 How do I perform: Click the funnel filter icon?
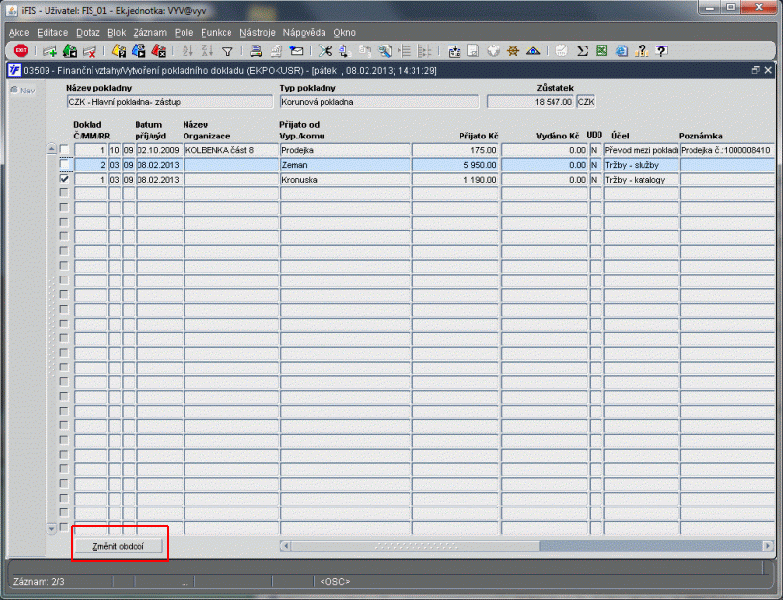click(x=227, y=51)
